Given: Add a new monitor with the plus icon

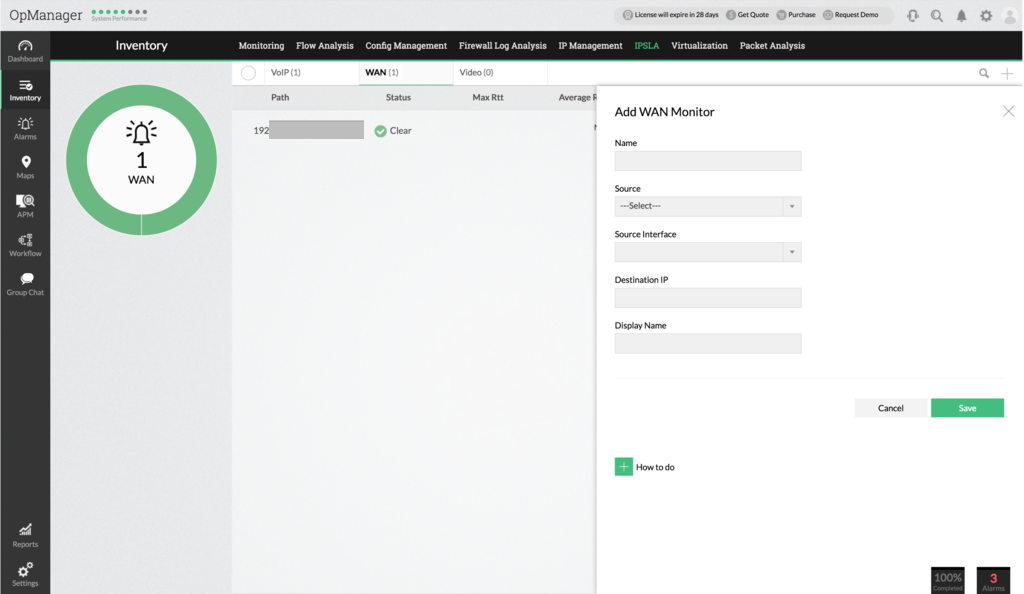Looking at the screenshot, I should click(1008, 73).
